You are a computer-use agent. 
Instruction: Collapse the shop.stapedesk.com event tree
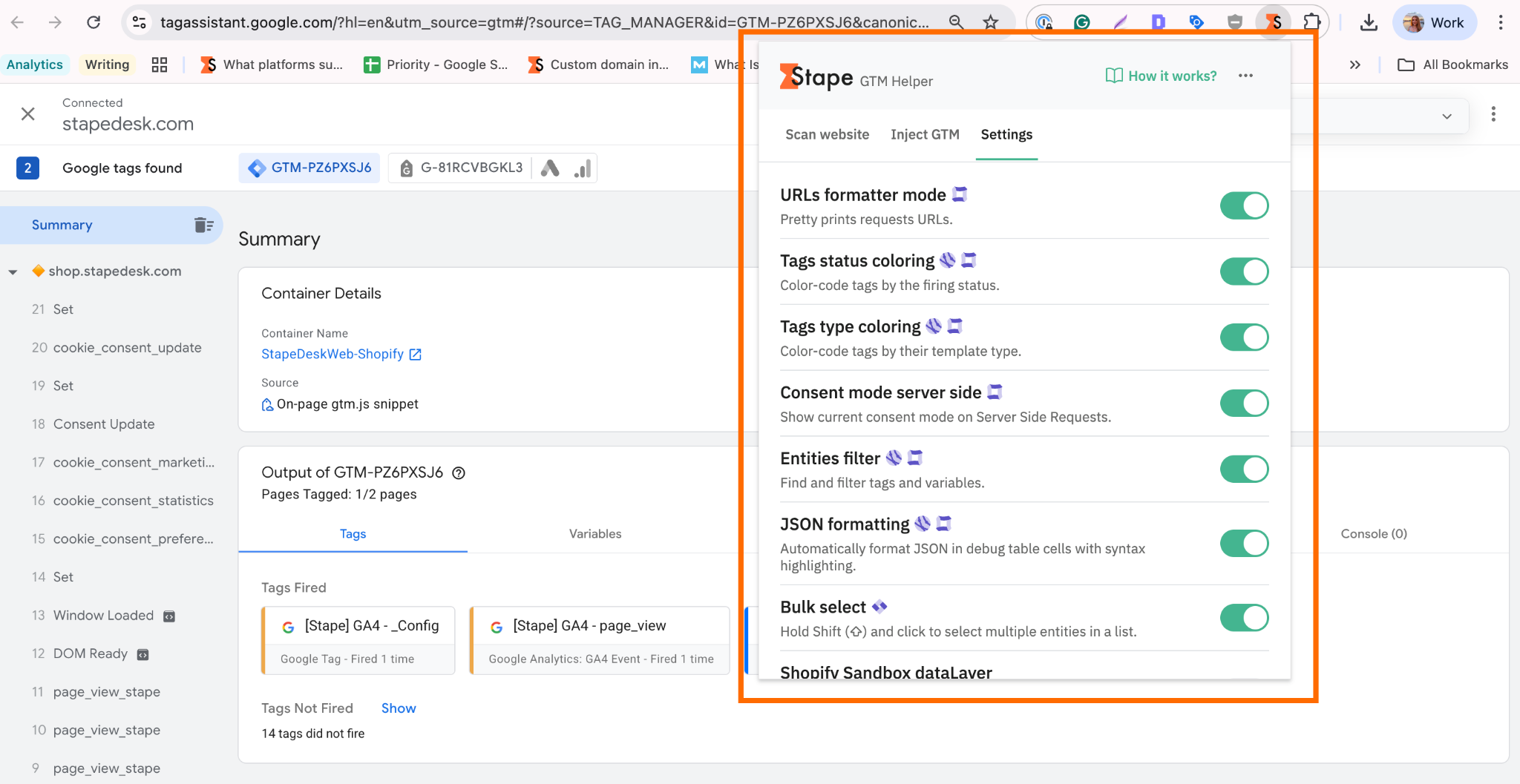(x=13, y=272)
